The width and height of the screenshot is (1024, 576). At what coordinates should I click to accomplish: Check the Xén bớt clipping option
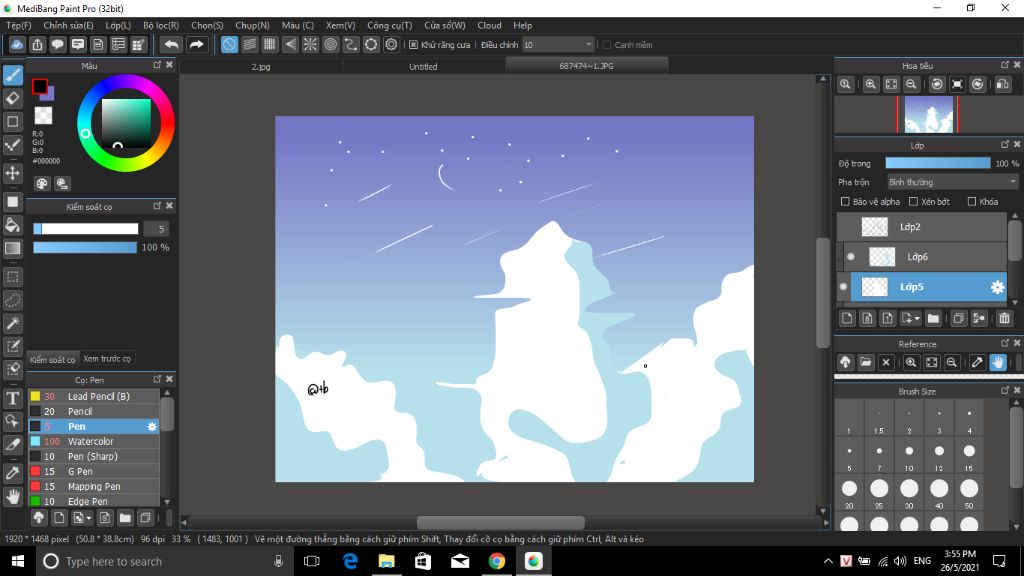pyautogui.click(x=914, y=202)
